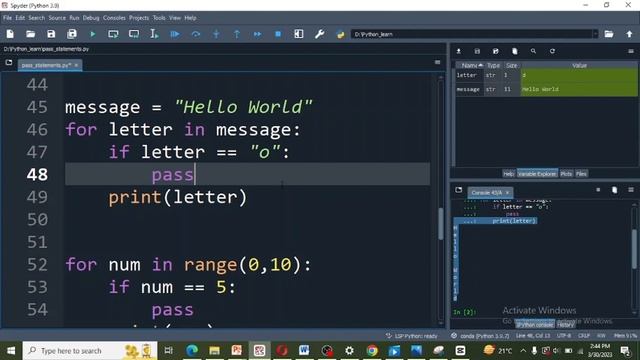Click conda Python environment in status bar
Image resolution: width=640 pixels, height=360 pixels.
[480, 336]
